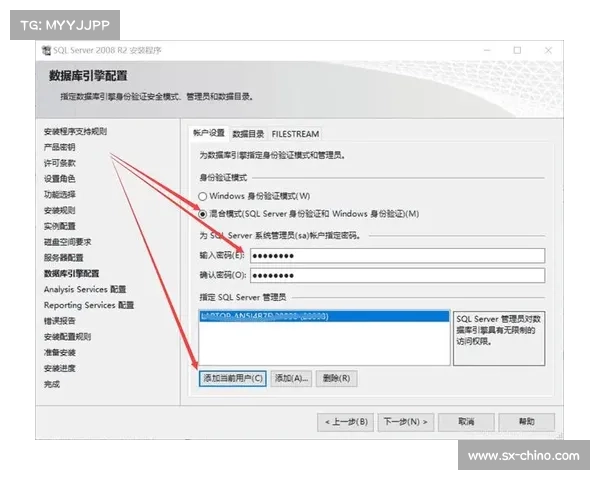The image size is (600, 480).
Task: Click 添加当前用户(C) button
Action: [233, 379]
